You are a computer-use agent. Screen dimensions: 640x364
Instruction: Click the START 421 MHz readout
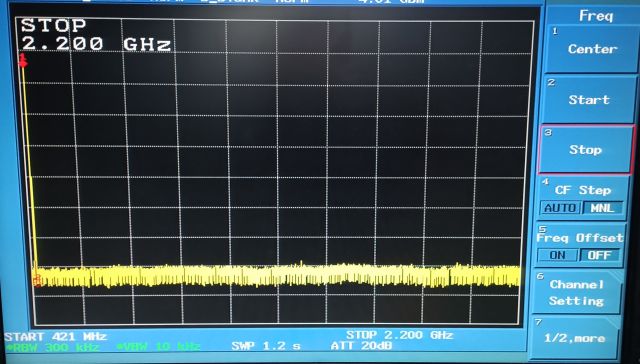click(56, 337)
